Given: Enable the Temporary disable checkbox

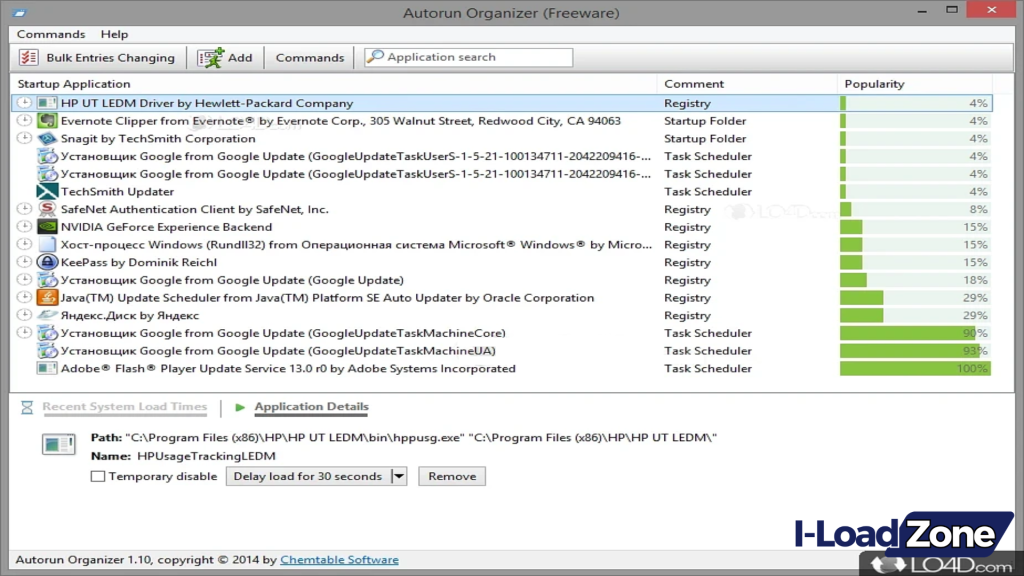Looking at the screenshot, I should [98, 476].
